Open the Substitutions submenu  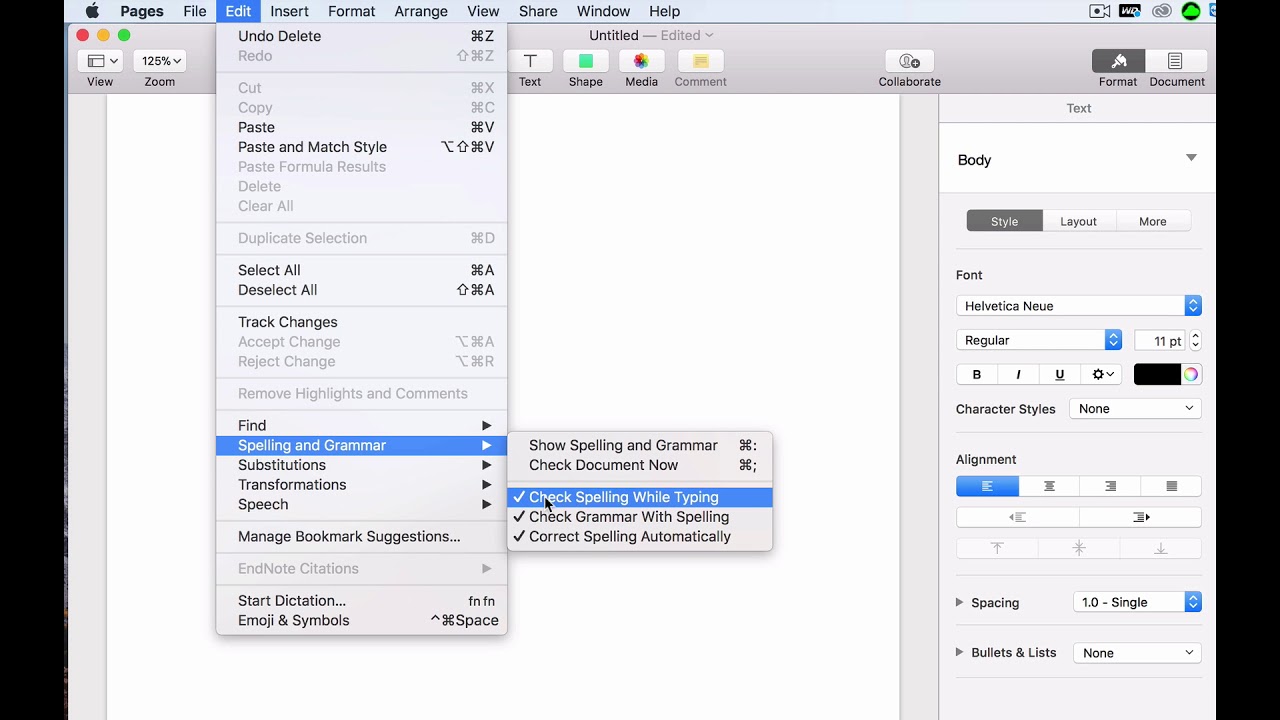coord(362,465)
